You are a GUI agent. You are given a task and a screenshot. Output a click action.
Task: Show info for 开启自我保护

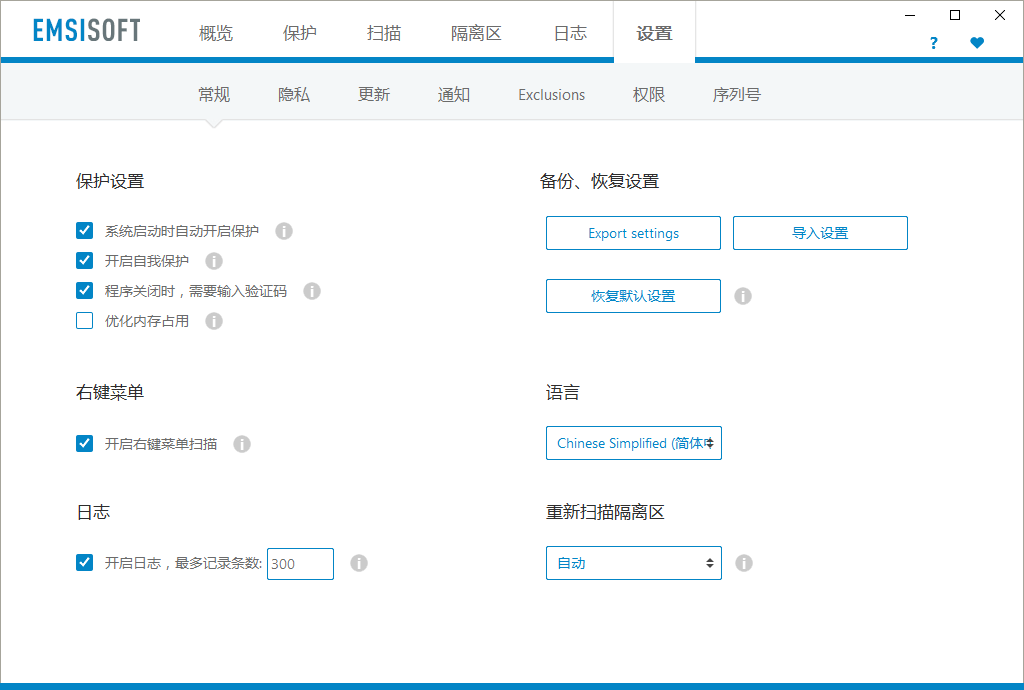coord(214,261)
